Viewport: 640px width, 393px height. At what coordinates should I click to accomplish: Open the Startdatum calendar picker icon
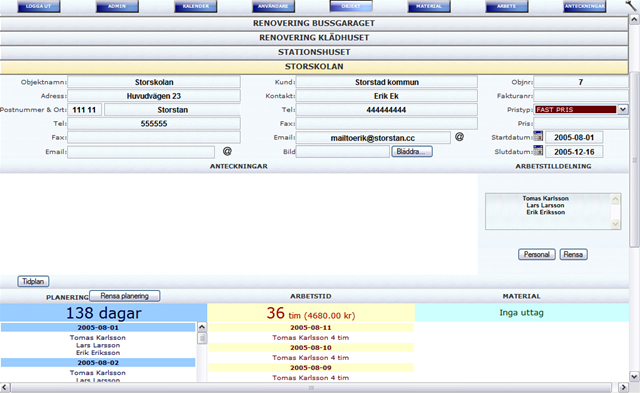(x=538, y=136)
